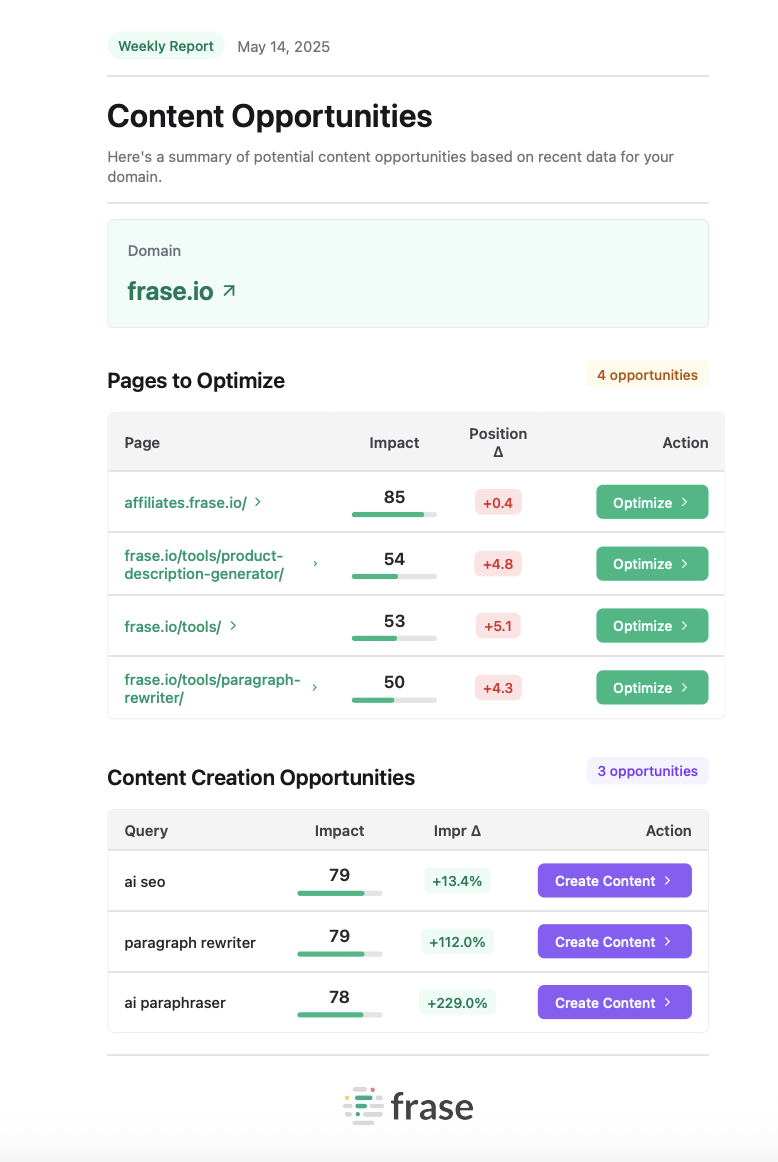Open the frase.io domain link
778x1162 pixels.
pos(170,291)
